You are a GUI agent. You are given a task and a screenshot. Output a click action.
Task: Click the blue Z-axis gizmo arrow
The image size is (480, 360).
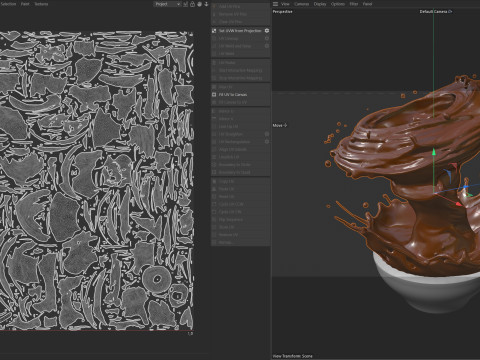coord(466,187)
